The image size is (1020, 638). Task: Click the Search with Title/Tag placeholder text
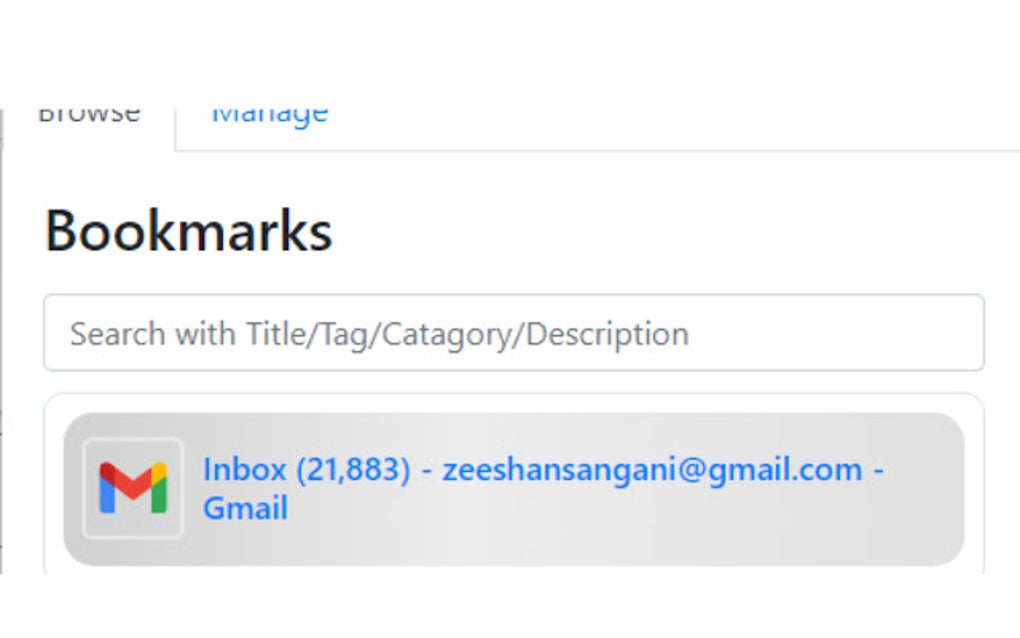(379, 333)
